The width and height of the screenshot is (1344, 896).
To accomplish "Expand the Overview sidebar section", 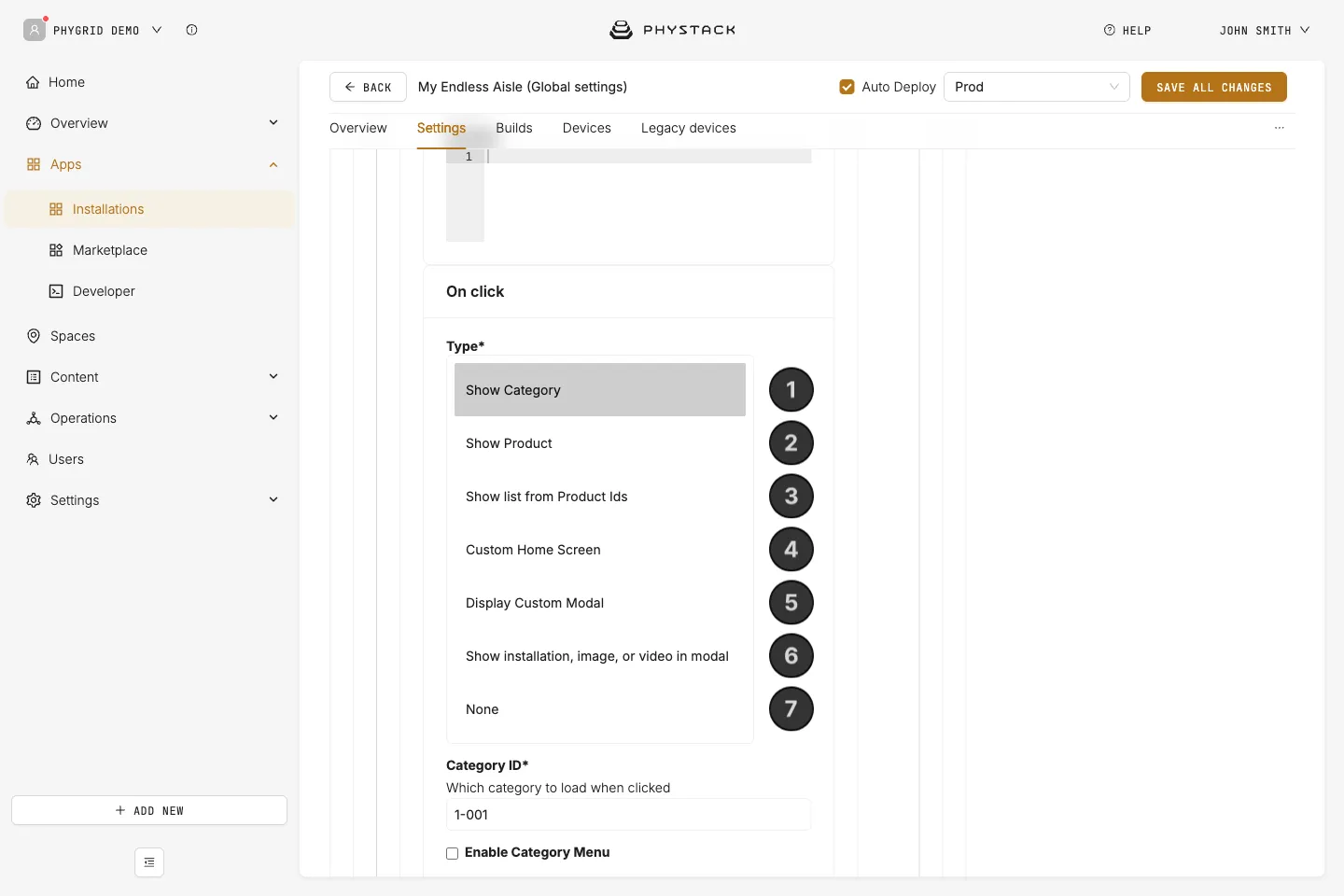I will pos(273,123).
